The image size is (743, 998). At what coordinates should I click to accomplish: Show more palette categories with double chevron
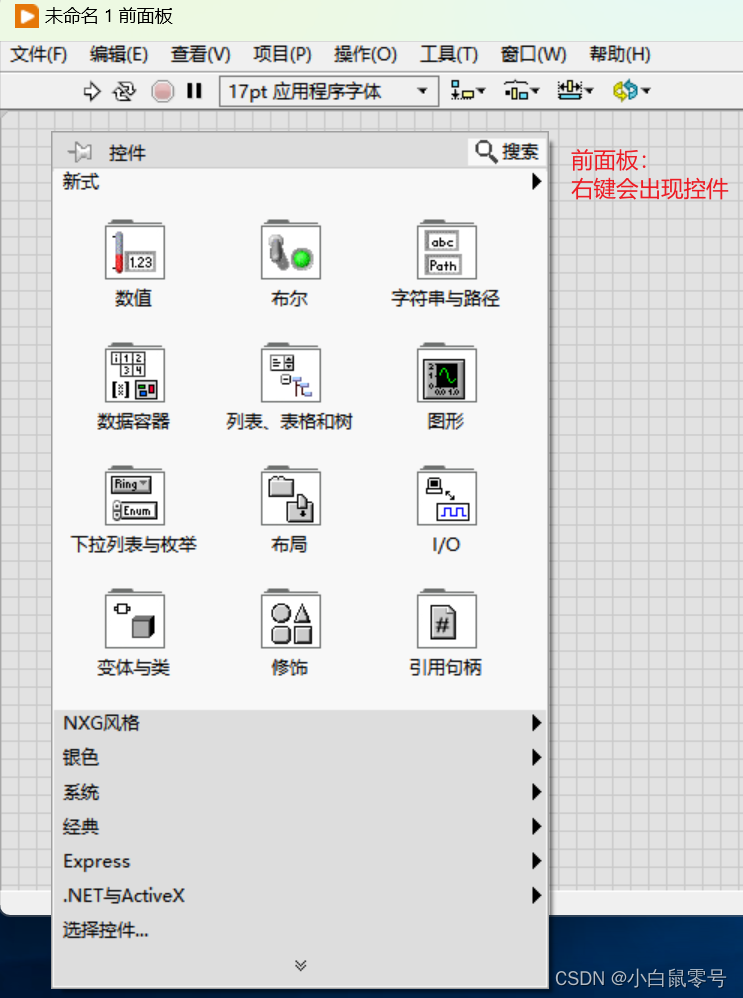[x=301, y=966]
